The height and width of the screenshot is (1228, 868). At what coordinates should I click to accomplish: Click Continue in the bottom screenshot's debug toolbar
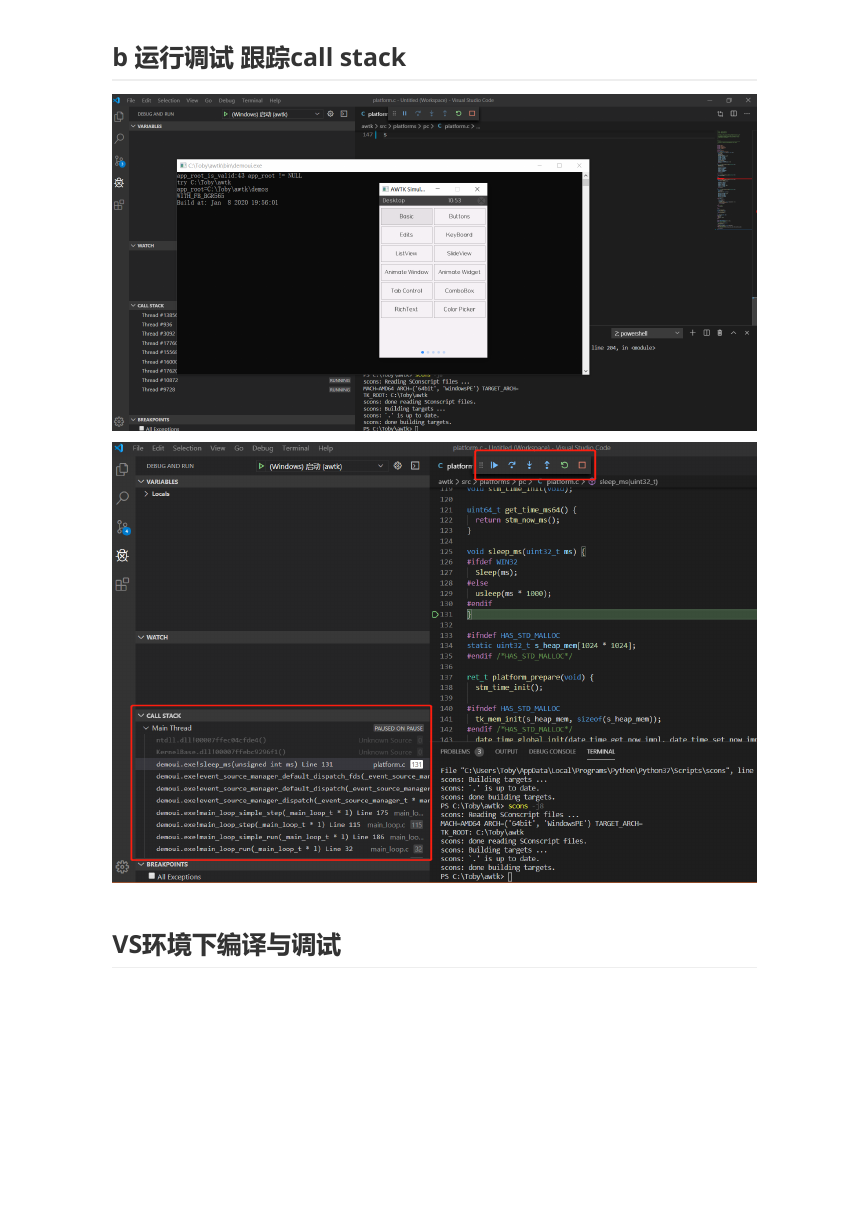(494, 465)
